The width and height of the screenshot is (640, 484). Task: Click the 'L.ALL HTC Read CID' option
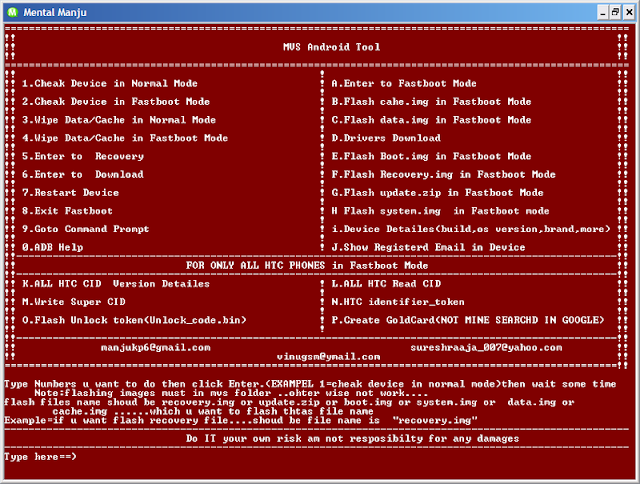(386, 284)
